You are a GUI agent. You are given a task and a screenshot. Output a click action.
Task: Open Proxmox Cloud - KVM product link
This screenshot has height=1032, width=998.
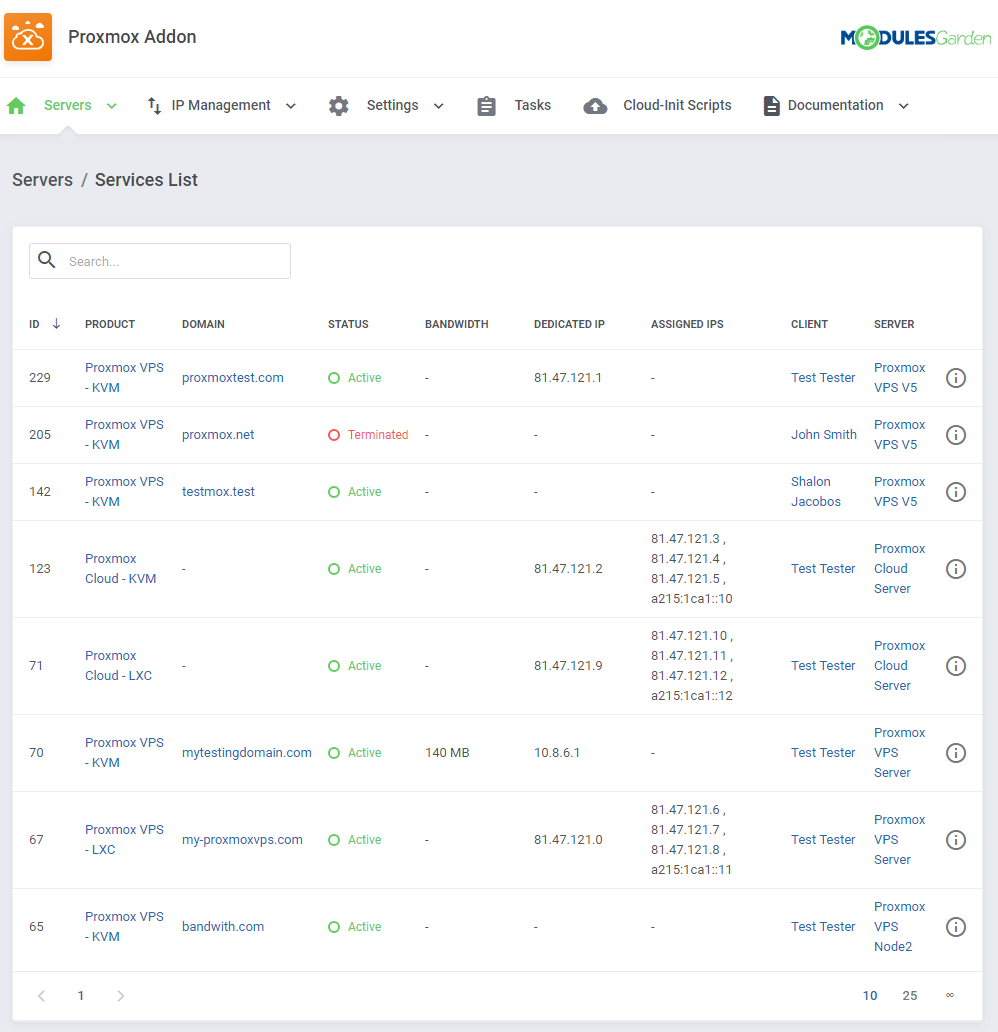click(x=120, y=569)
